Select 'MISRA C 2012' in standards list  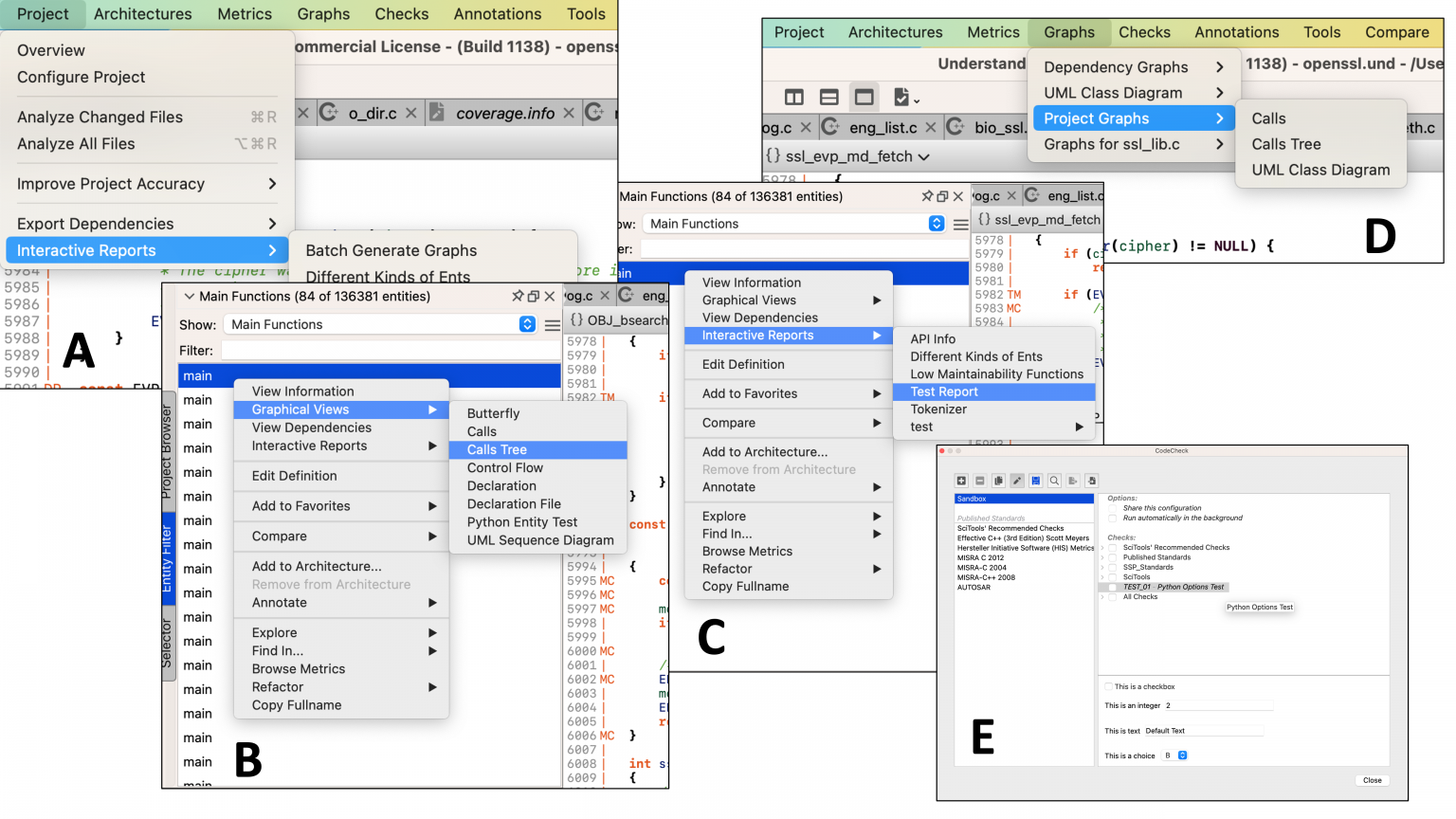click(x=980, y=557)
